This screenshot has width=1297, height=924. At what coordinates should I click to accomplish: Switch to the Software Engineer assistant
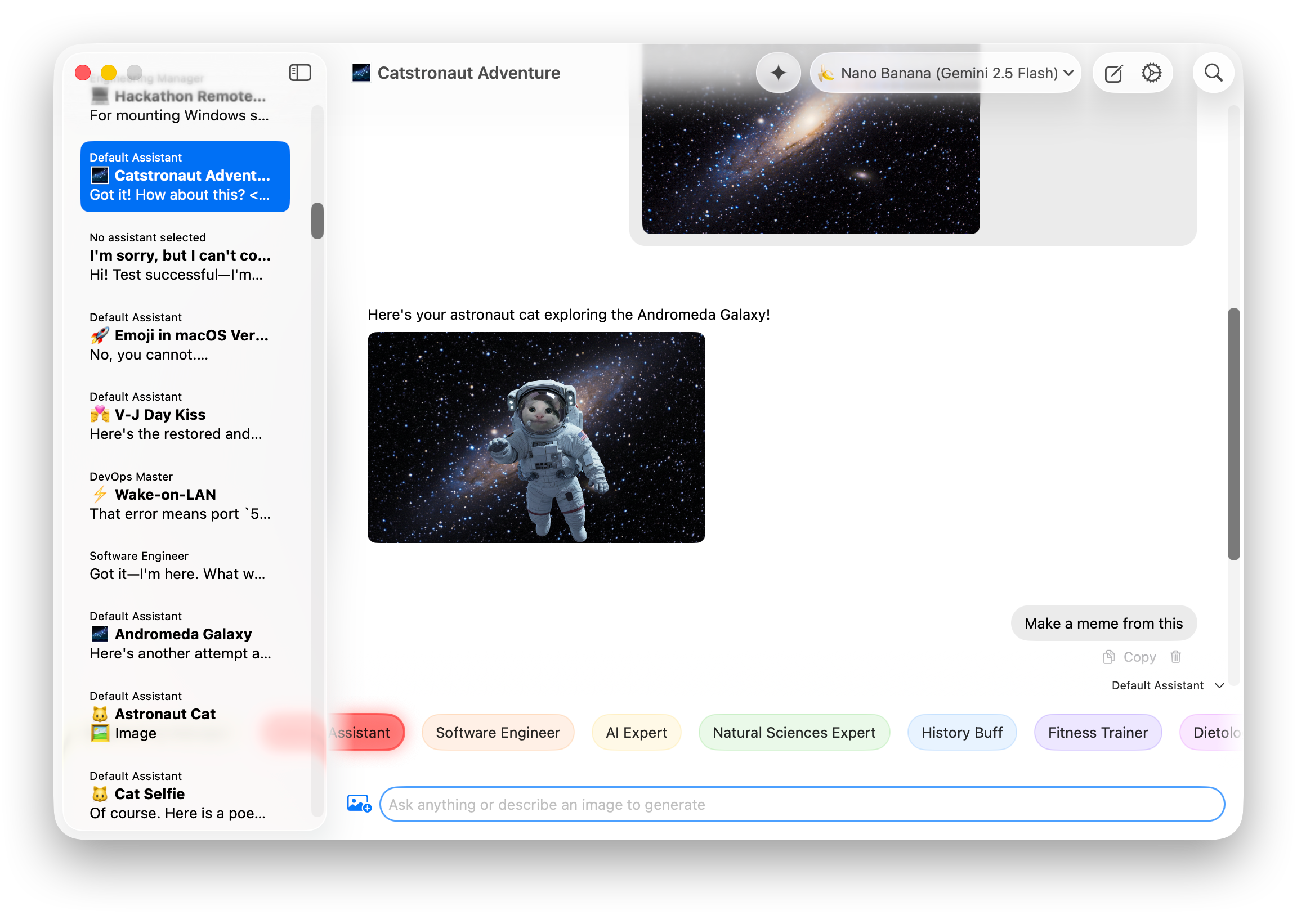pyautogui.click(x=498, y=732)
